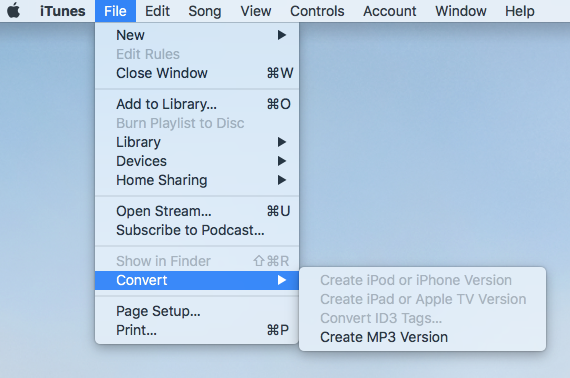Open the Edit menu
This screenshot has width=570, height=378.
coord(157,11)
